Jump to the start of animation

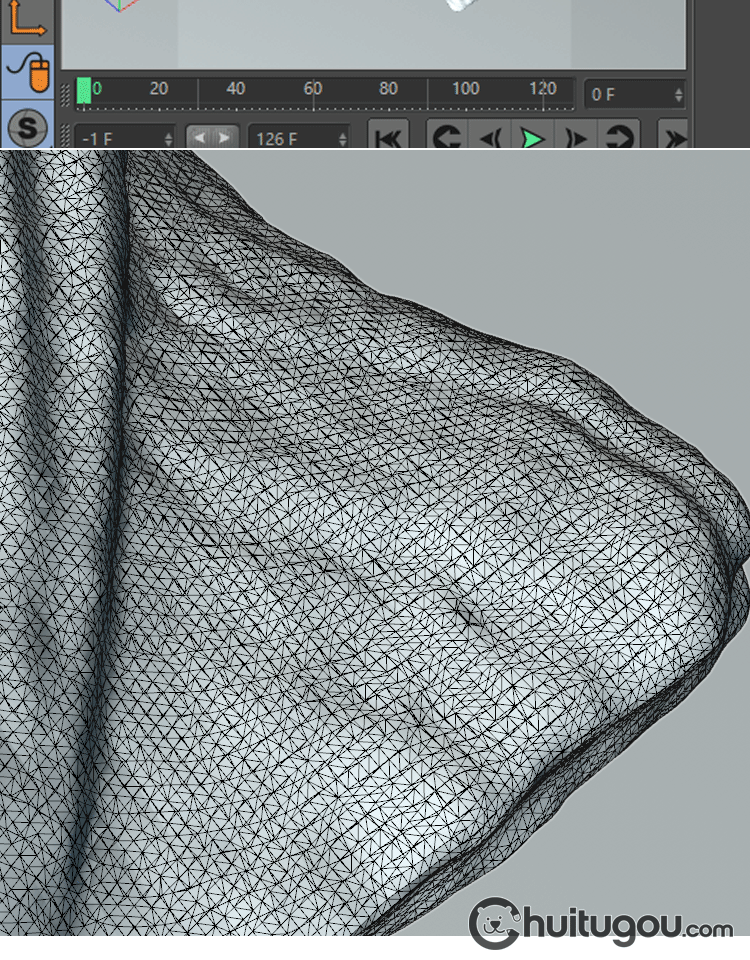pos(389,137)
